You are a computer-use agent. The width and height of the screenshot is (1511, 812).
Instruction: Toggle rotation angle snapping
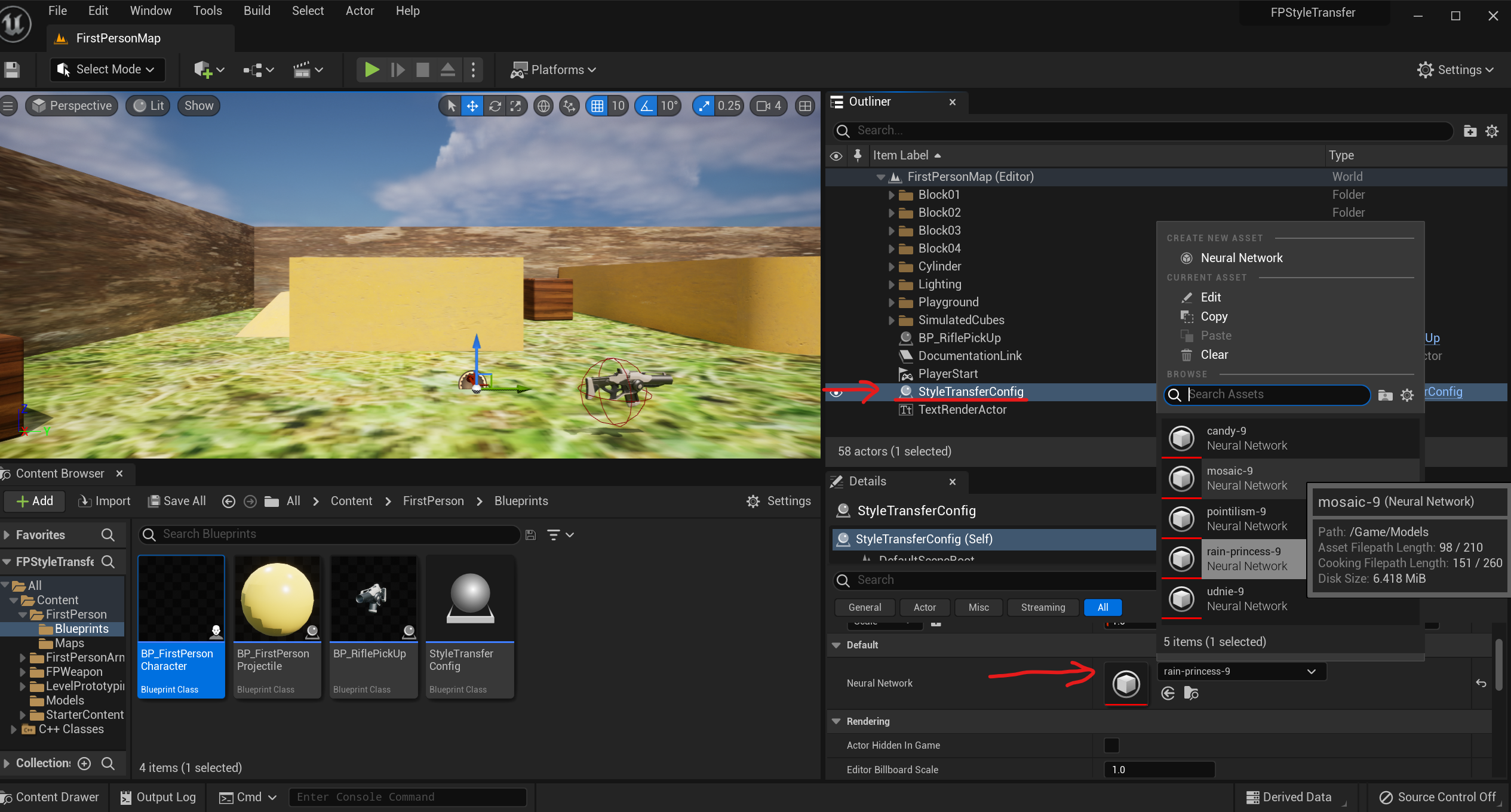tap(646, 106)
